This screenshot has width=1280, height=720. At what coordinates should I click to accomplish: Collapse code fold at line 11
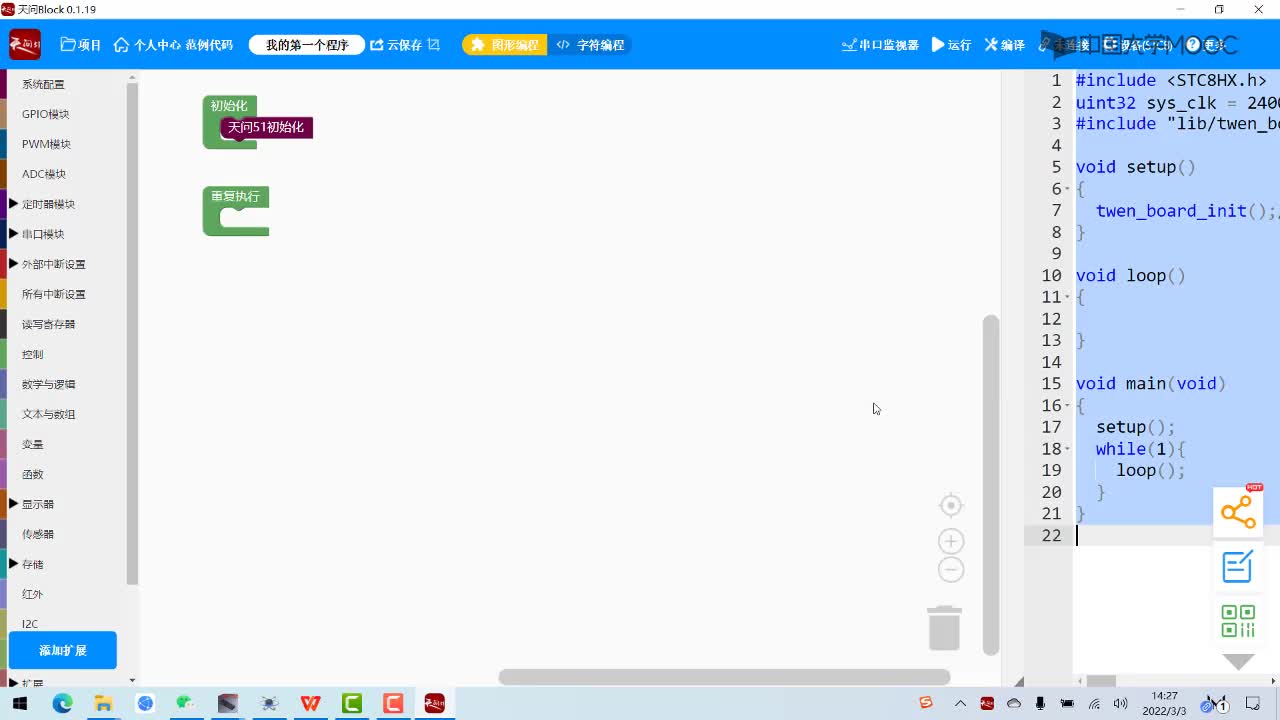coord(1067,297)
